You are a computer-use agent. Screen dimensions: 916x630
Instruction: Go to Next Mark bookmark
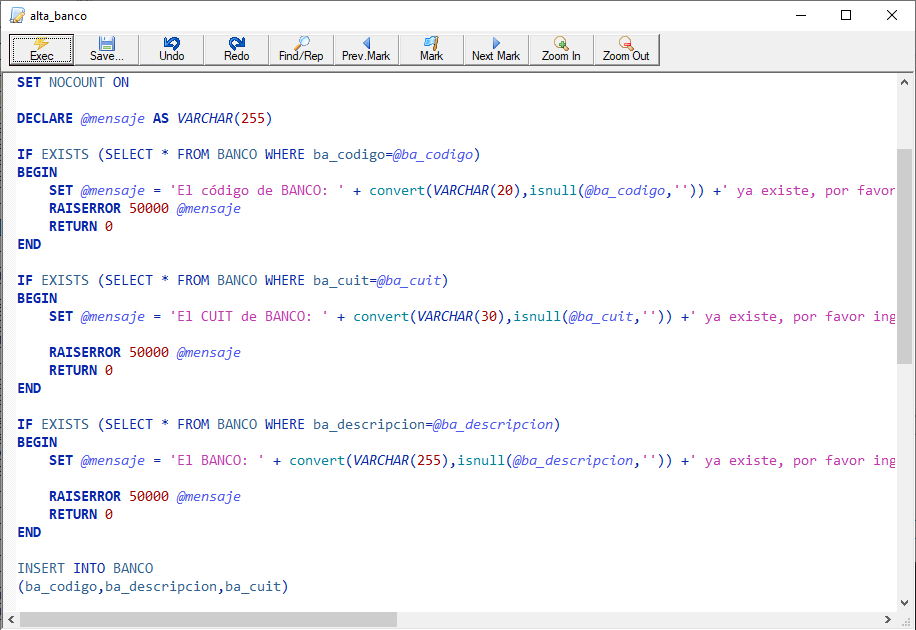coord(496,49)
